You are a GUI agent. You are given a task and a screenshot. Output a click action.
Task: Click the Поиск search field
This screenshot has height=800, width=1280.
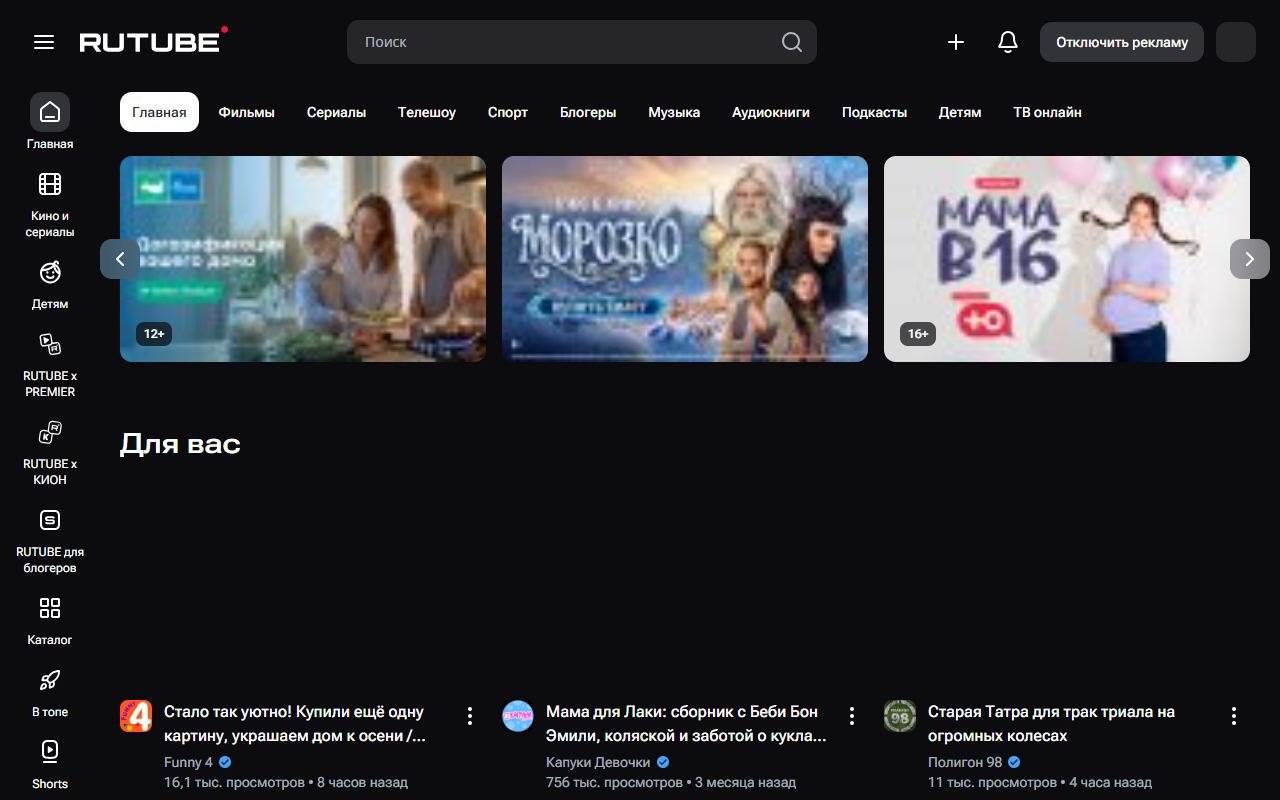click(x=565, y=42)
